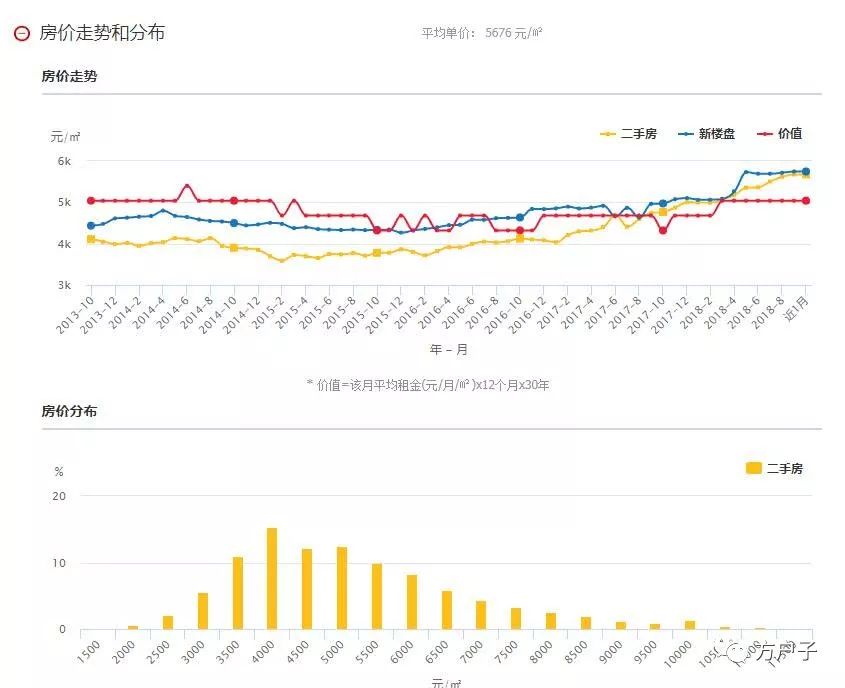Select red 价值 marker at 2017-10

point(663,230)
